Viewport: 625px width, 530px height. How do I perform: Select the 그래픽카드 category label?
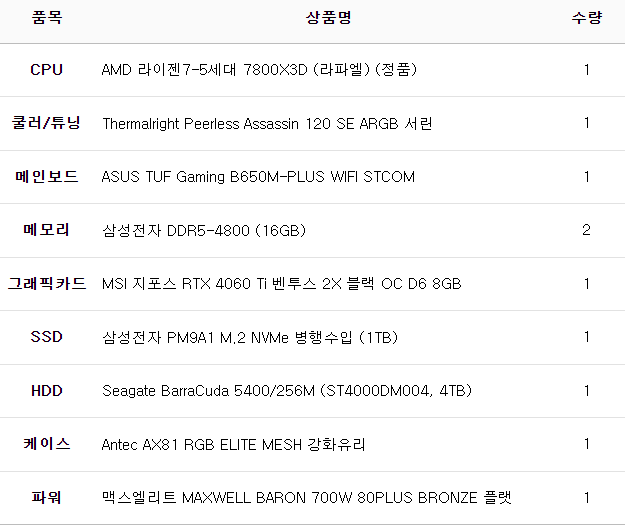pos(46,284)
